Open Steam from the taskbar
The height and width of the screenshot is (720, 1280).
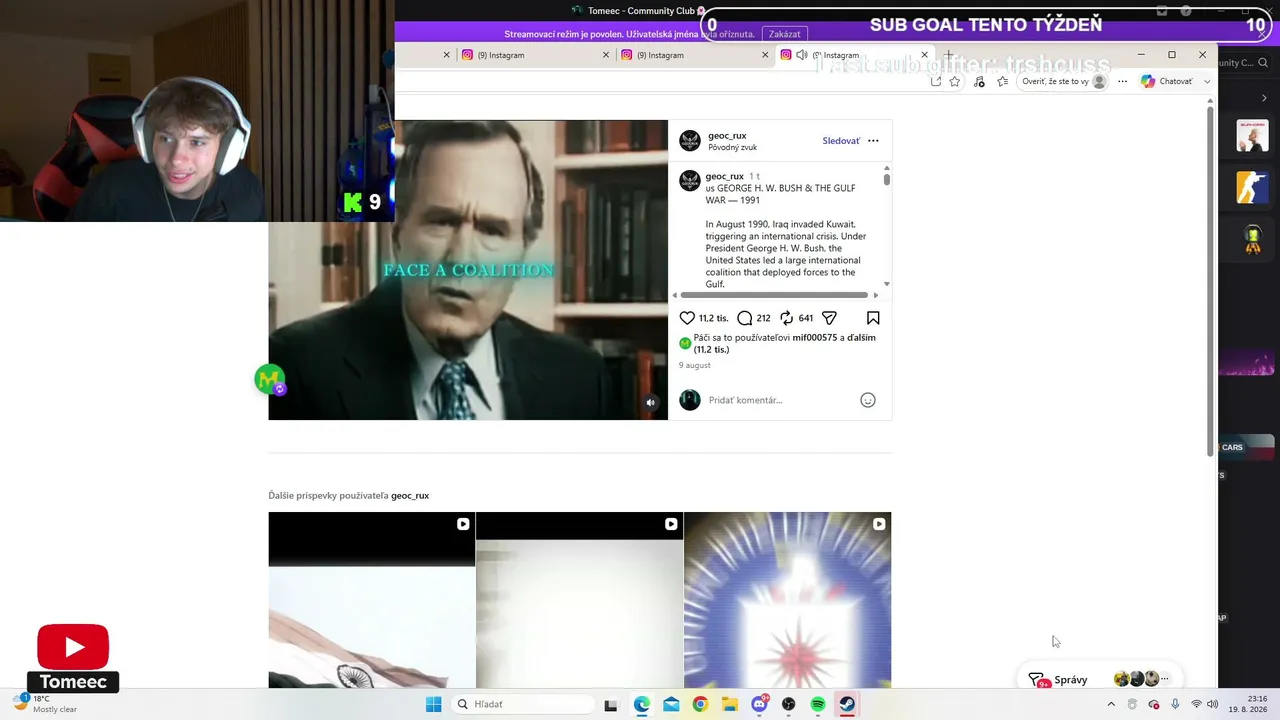click(x=847, y=704)
